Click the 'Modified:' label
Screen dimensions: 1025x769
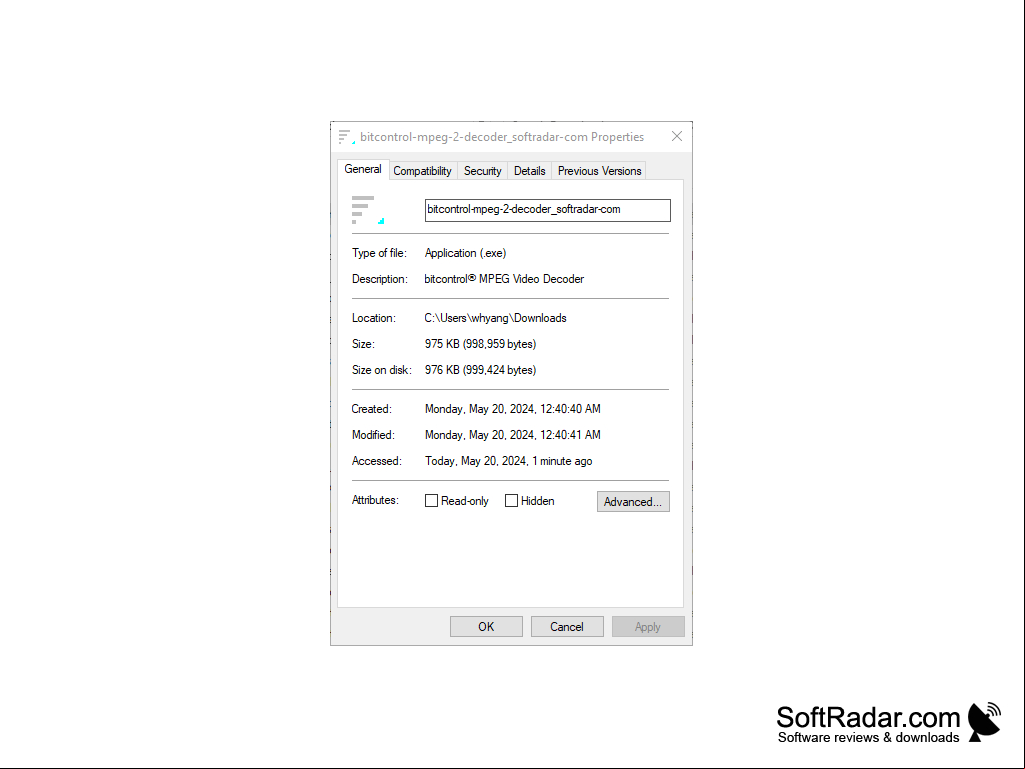[x=373, y=436]
